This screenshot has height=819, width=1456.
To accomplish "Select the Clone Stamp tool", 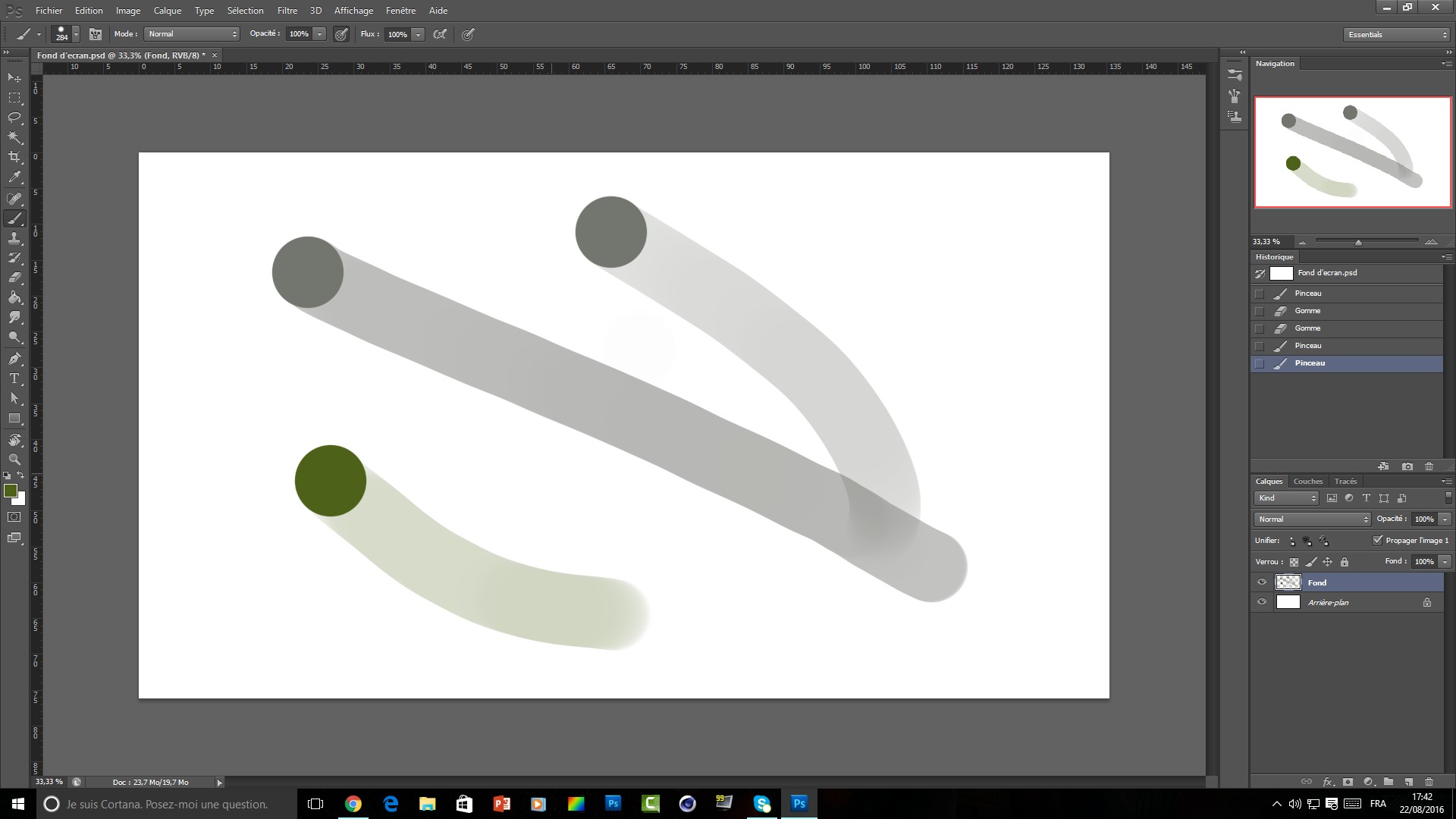I will pos(14,238).
